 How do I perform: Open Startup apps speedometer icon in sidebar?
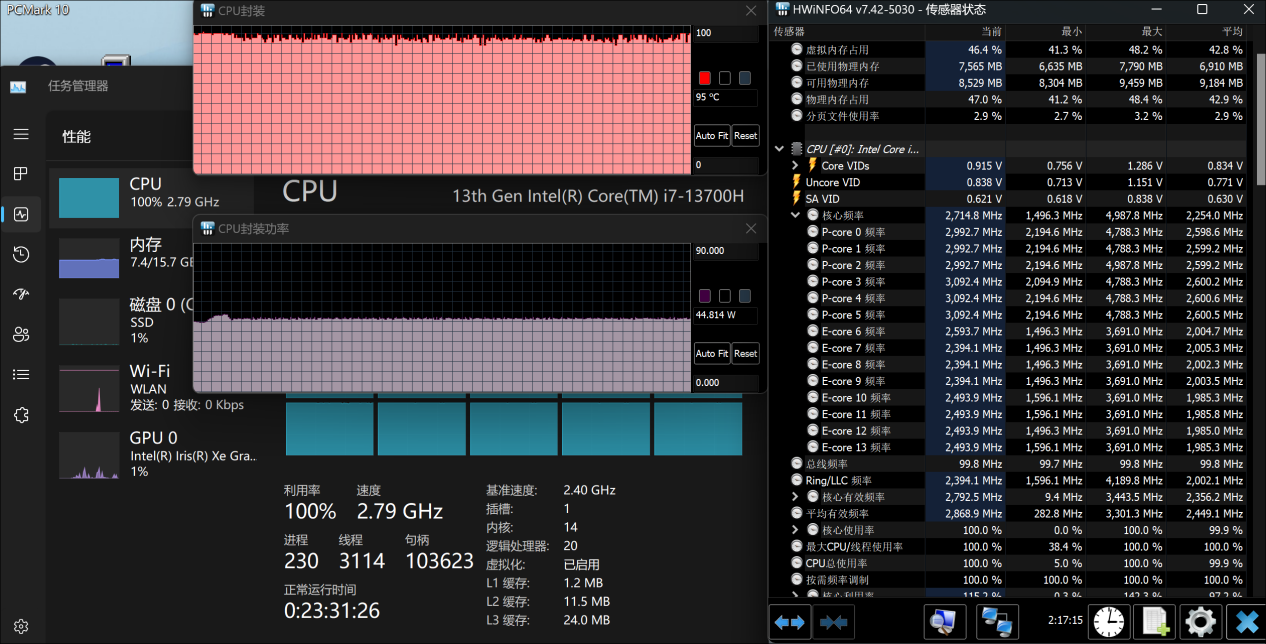coord(20,295)
